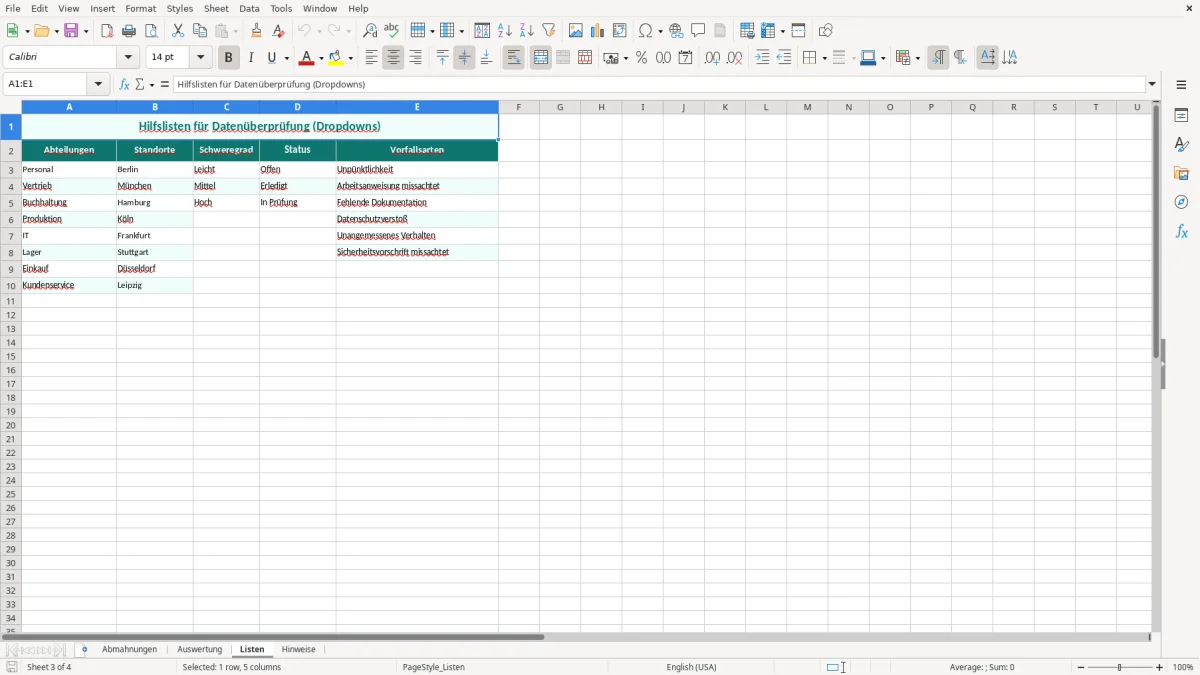Sort ascending

click(505, 31)
